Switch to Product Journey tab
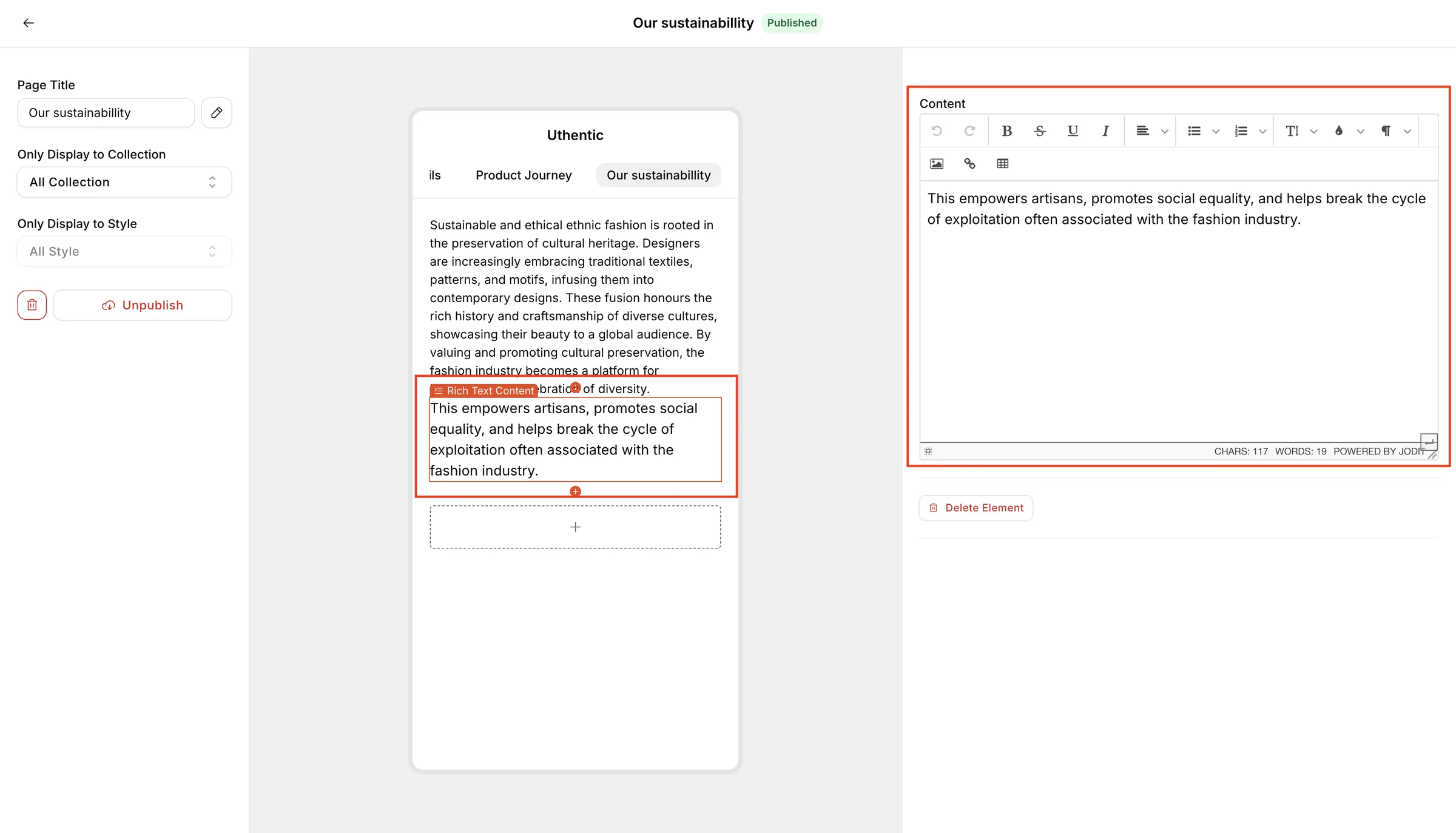 (x=524, y=175)
